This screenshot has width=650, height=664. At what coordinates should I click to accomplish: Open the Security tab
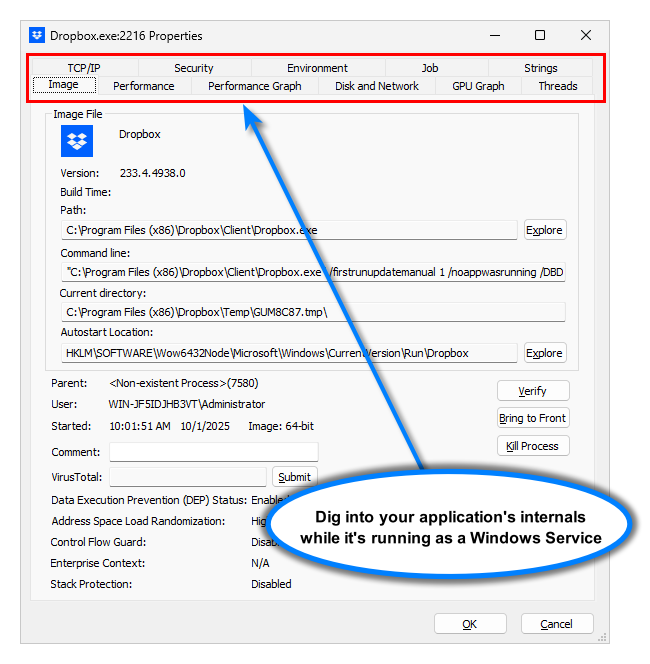pos(193,68)
